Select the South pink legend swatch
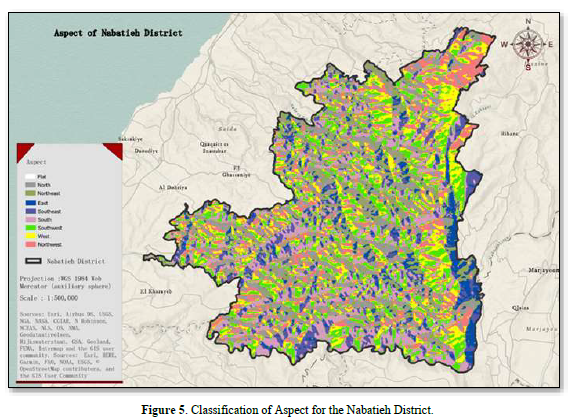 pyautogui.click(x=30, y=219)
